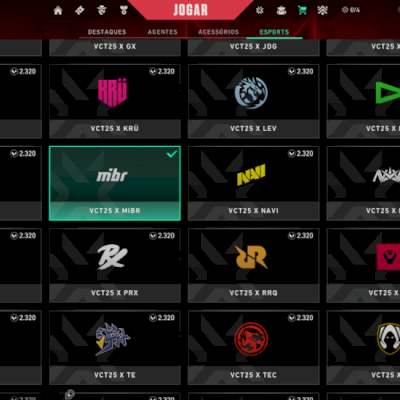Image resolution: width=400 pixels, height=400 pixels.
Task: Select the ESPORTS tab
Action: click(274, 32)
